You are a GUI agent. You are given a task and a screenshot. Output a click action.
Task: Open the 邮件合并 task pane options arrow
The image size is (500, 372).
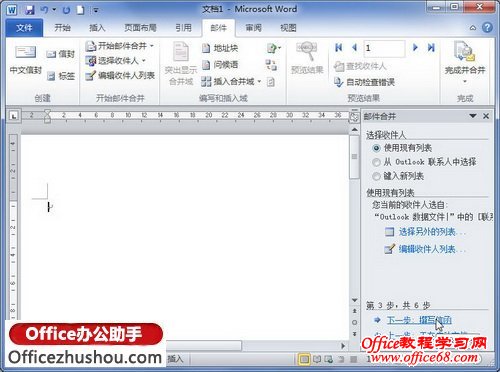pyautogui.click(x=473, y=116)
